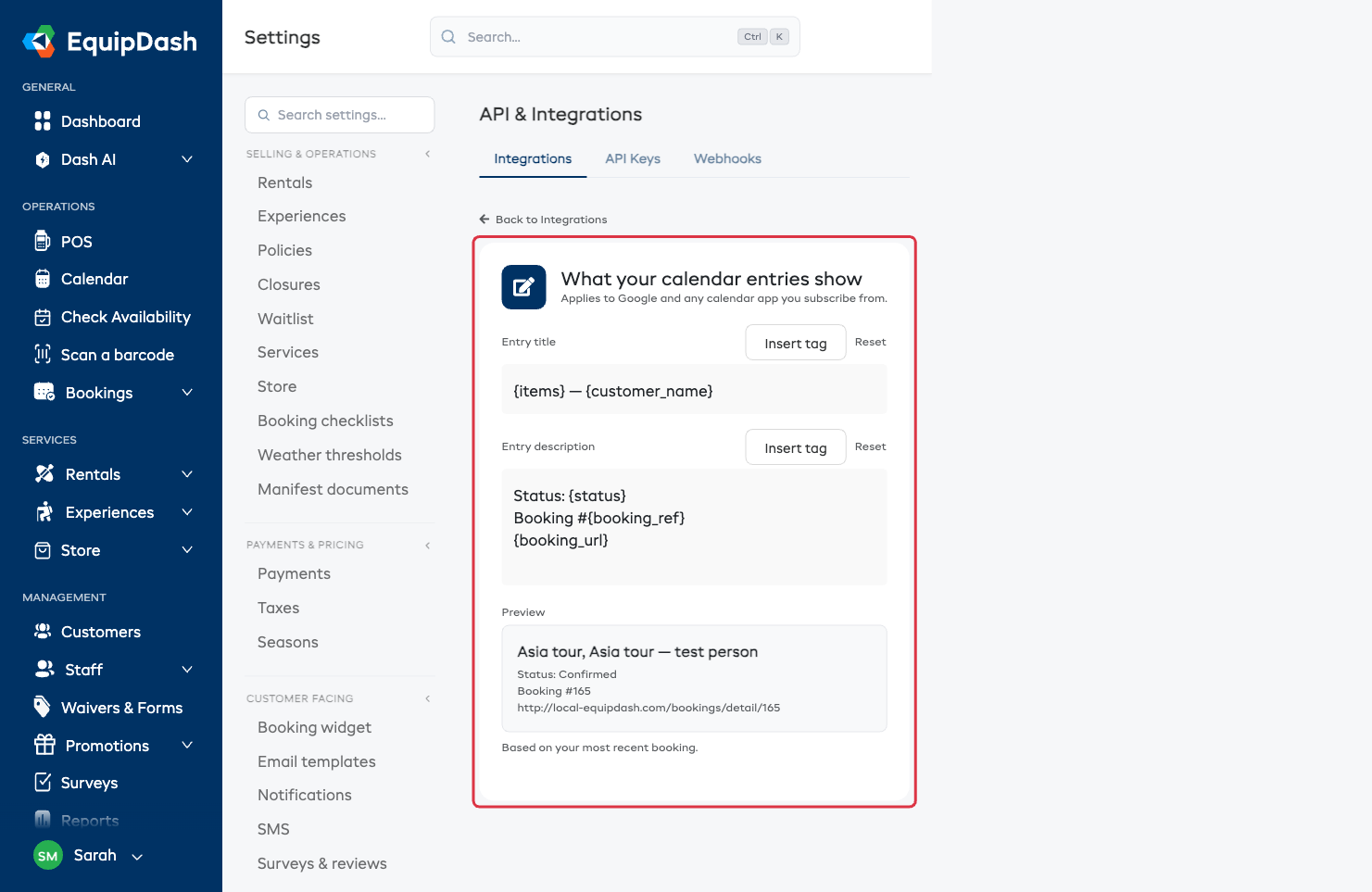Open the Sarah user menu chevron

point(137,857)
